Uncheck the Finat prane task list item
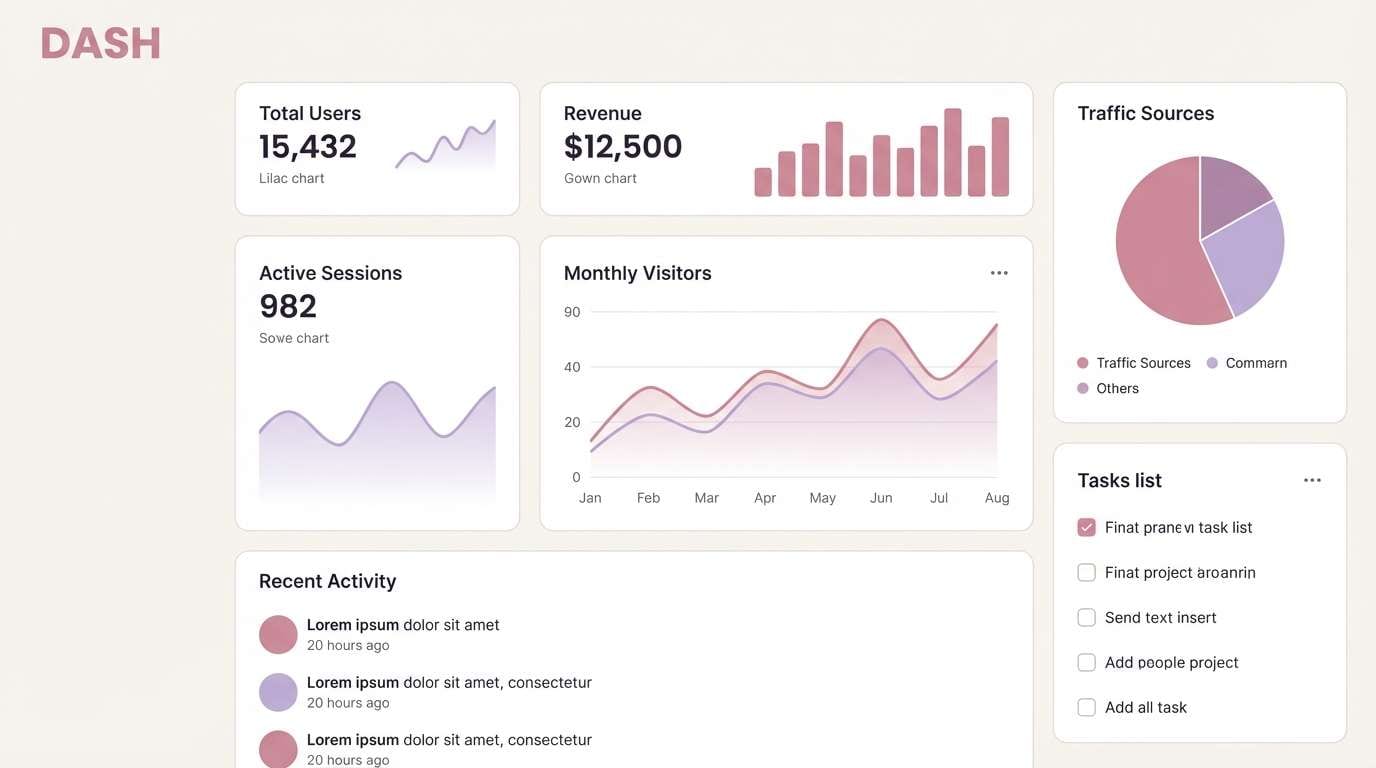 point(1086,525)
